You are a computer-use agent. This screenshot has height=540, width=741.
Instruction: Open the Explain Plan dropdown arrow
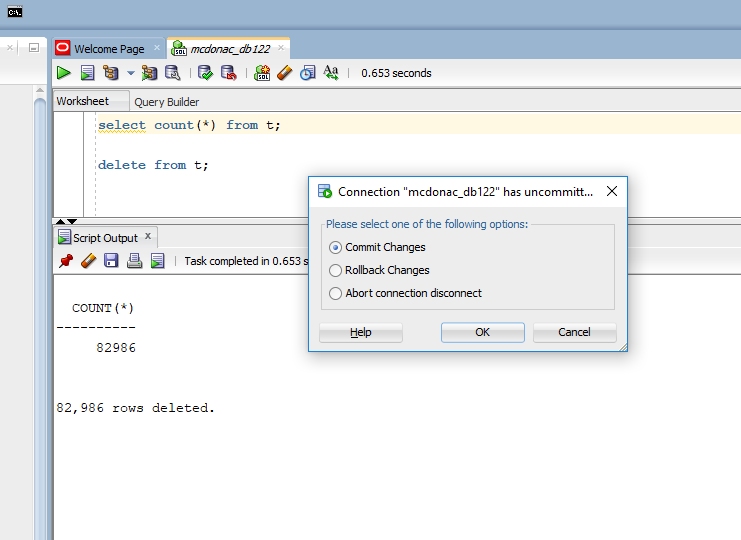coord(130,73)
